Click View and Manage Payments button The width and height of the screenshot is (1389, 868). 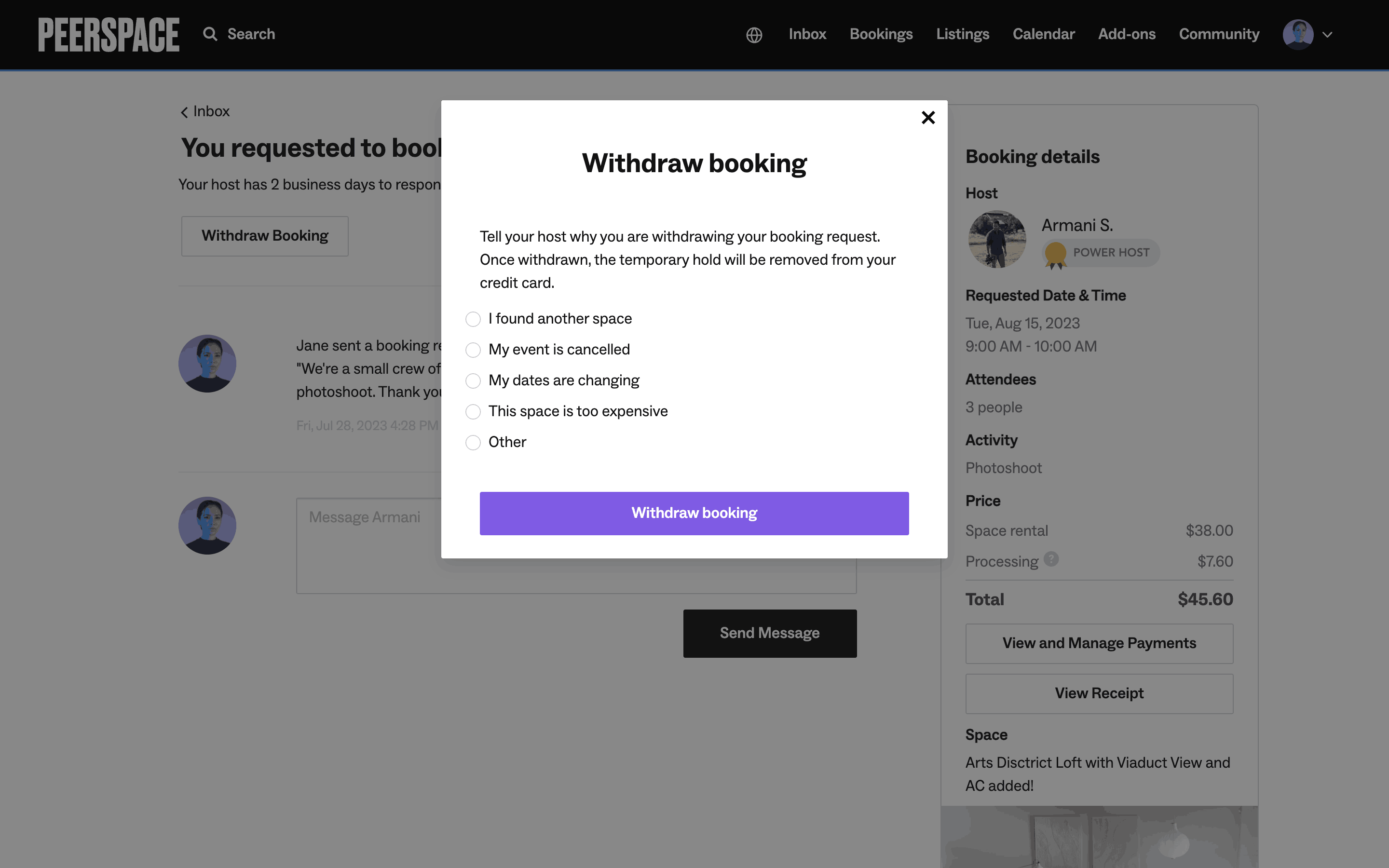coord(1099,644)
